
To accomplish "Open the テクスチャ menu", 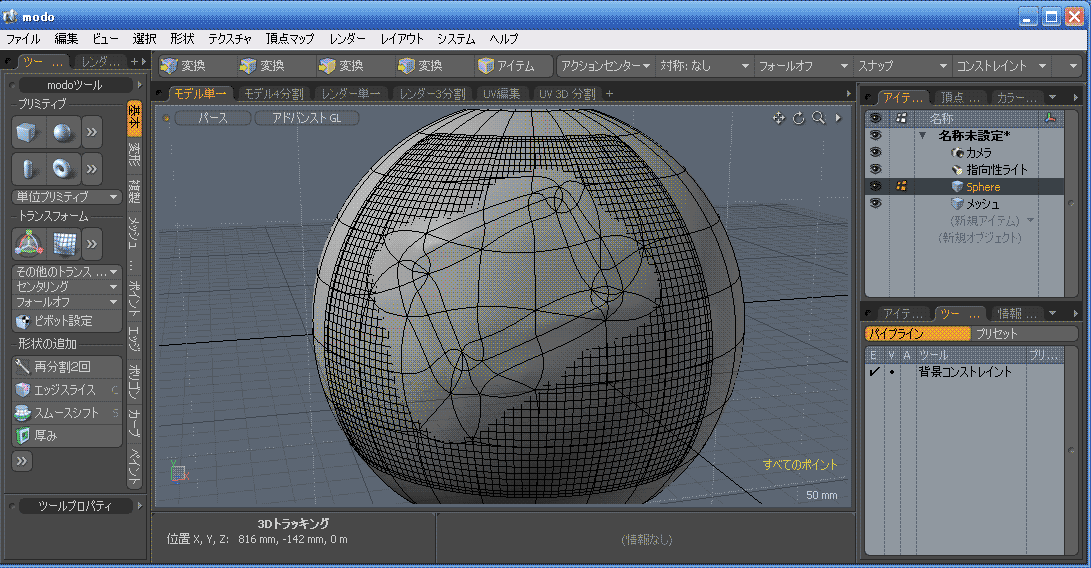I will pos(230,39).
